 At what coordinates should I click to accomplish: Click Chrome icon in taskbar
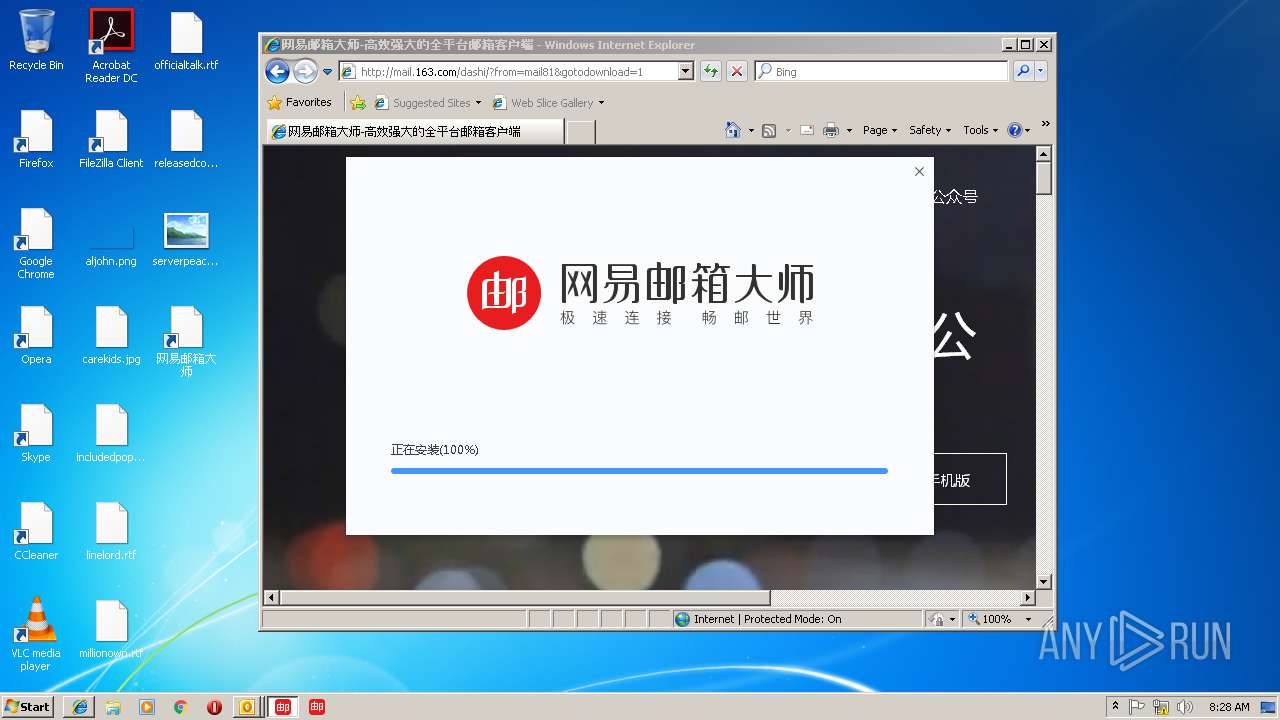coord(181,707)
